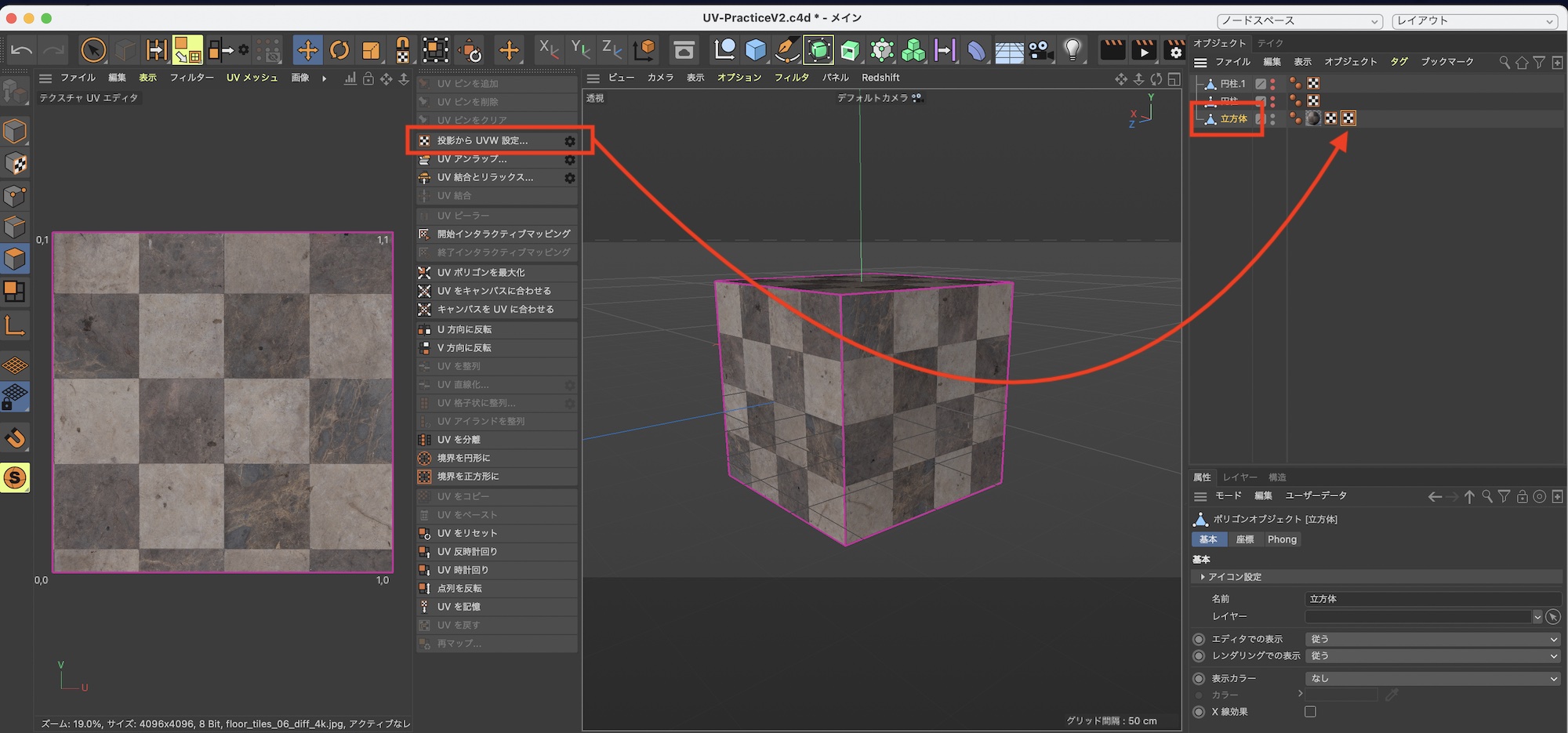Select the Move tool in top toolbar
Image resolution: width=1568 pixels, height=733 pixels.
pyautogui.click(x=307, y=50)
